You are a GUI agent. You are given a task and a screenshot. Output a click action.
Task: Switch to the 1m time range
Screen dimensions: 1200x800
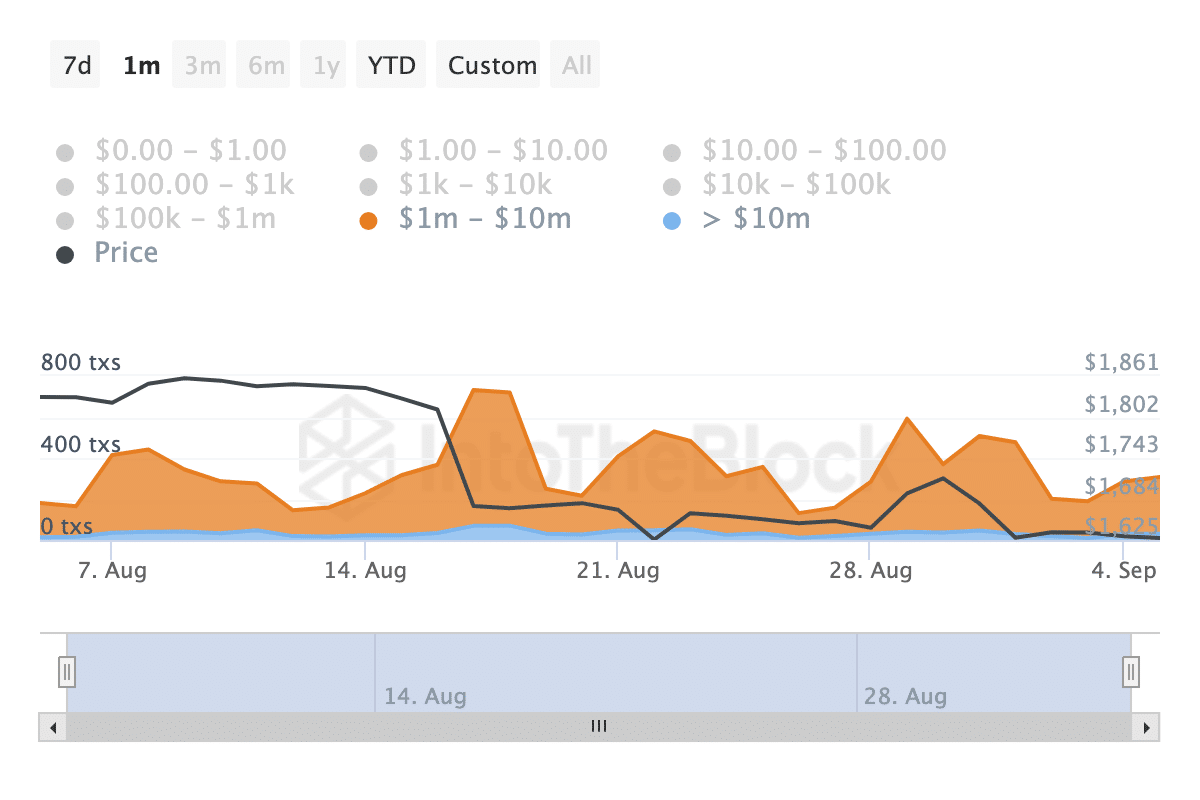[141, 66]
